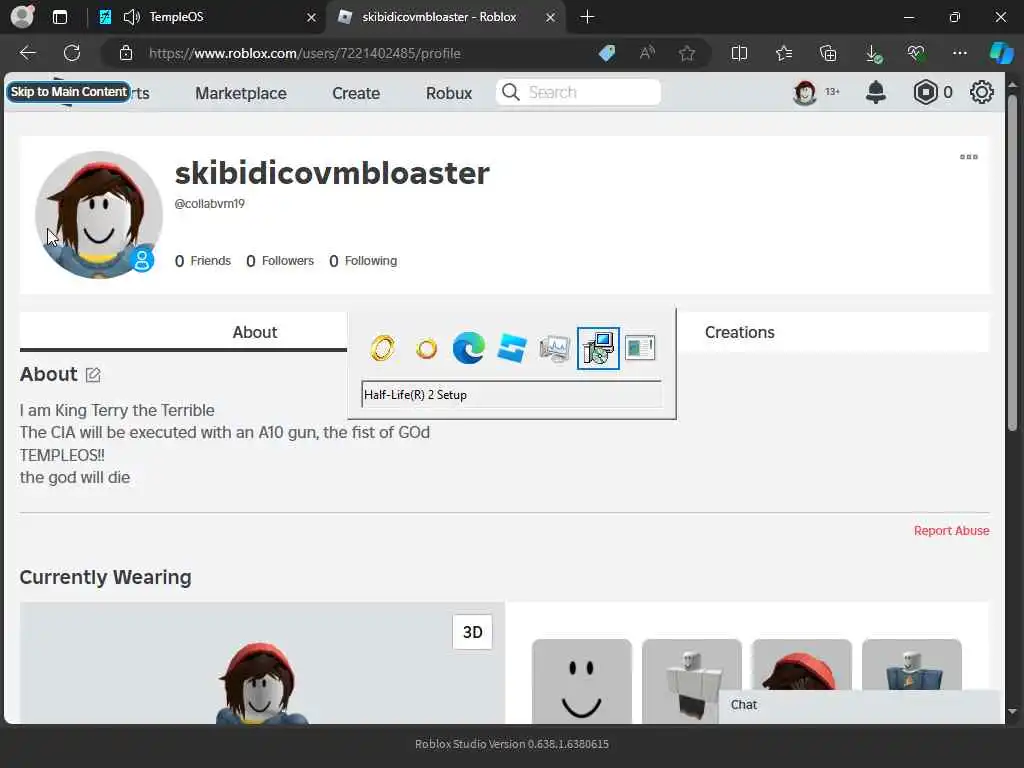Select the small orange ring icon in switcher
The width and height of the screenshot is (1024, 768).
click(x=426, y=349)
